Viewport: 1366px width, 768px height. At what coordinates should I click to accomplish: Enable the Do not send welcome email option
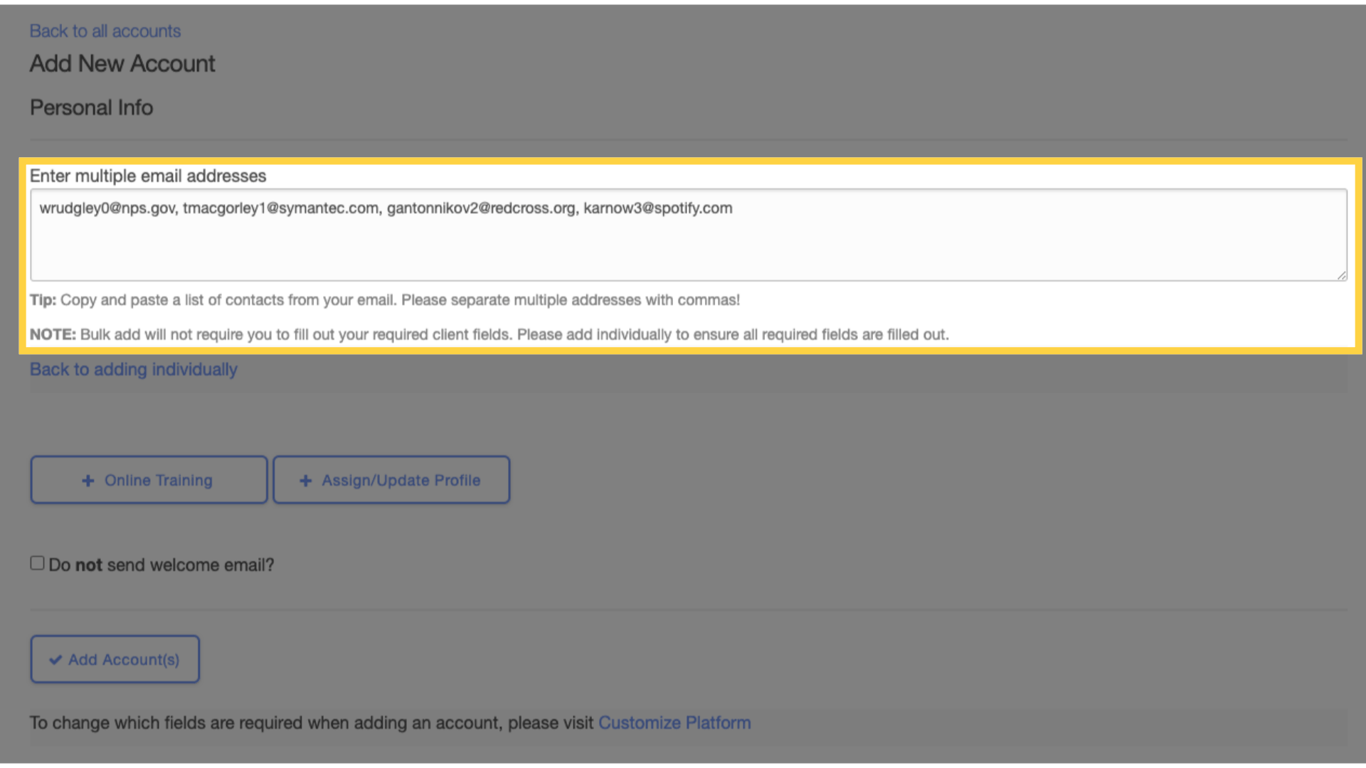tap(36, 562)
